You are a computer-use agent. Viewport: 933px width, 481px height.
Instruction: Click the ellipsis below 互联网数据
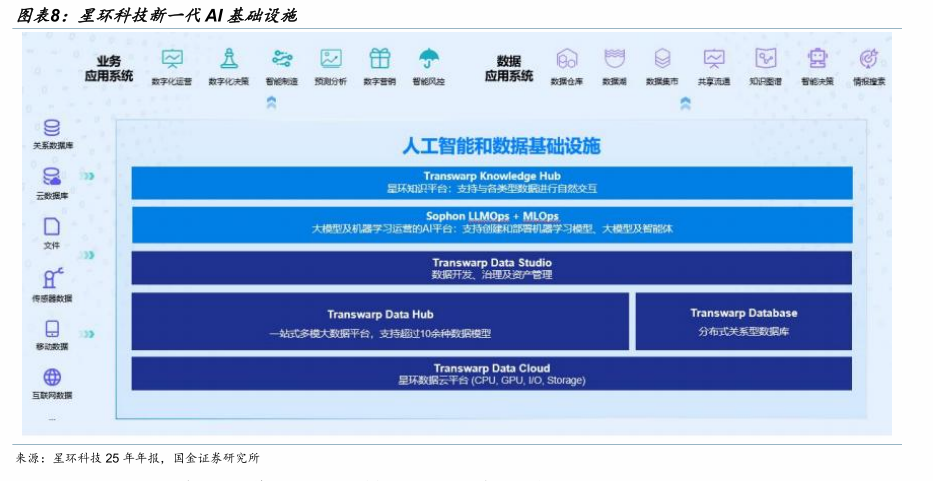pyautogui.click(x=52, y=418)
